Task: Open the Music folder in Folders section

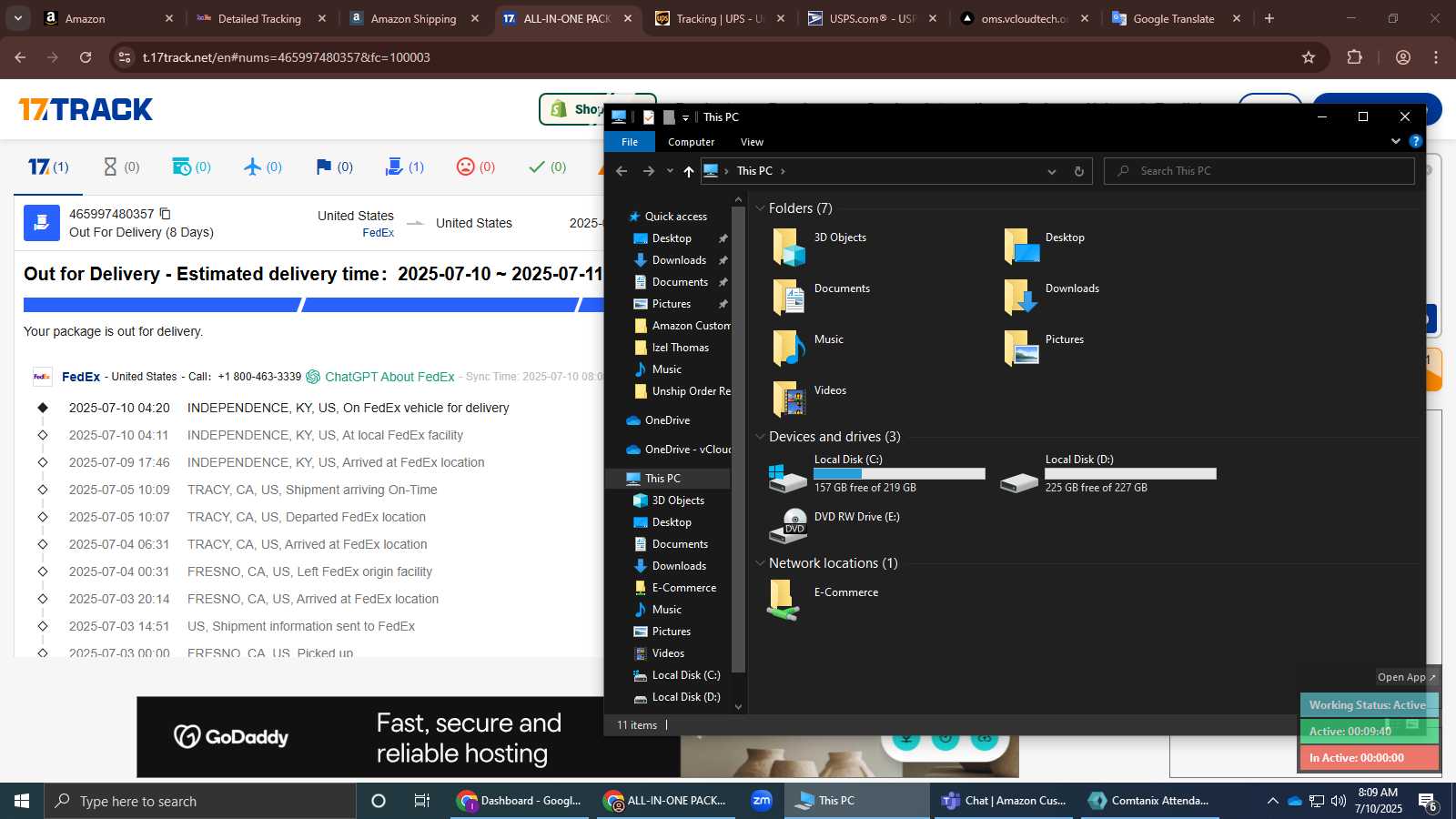Action: (808, 348)
